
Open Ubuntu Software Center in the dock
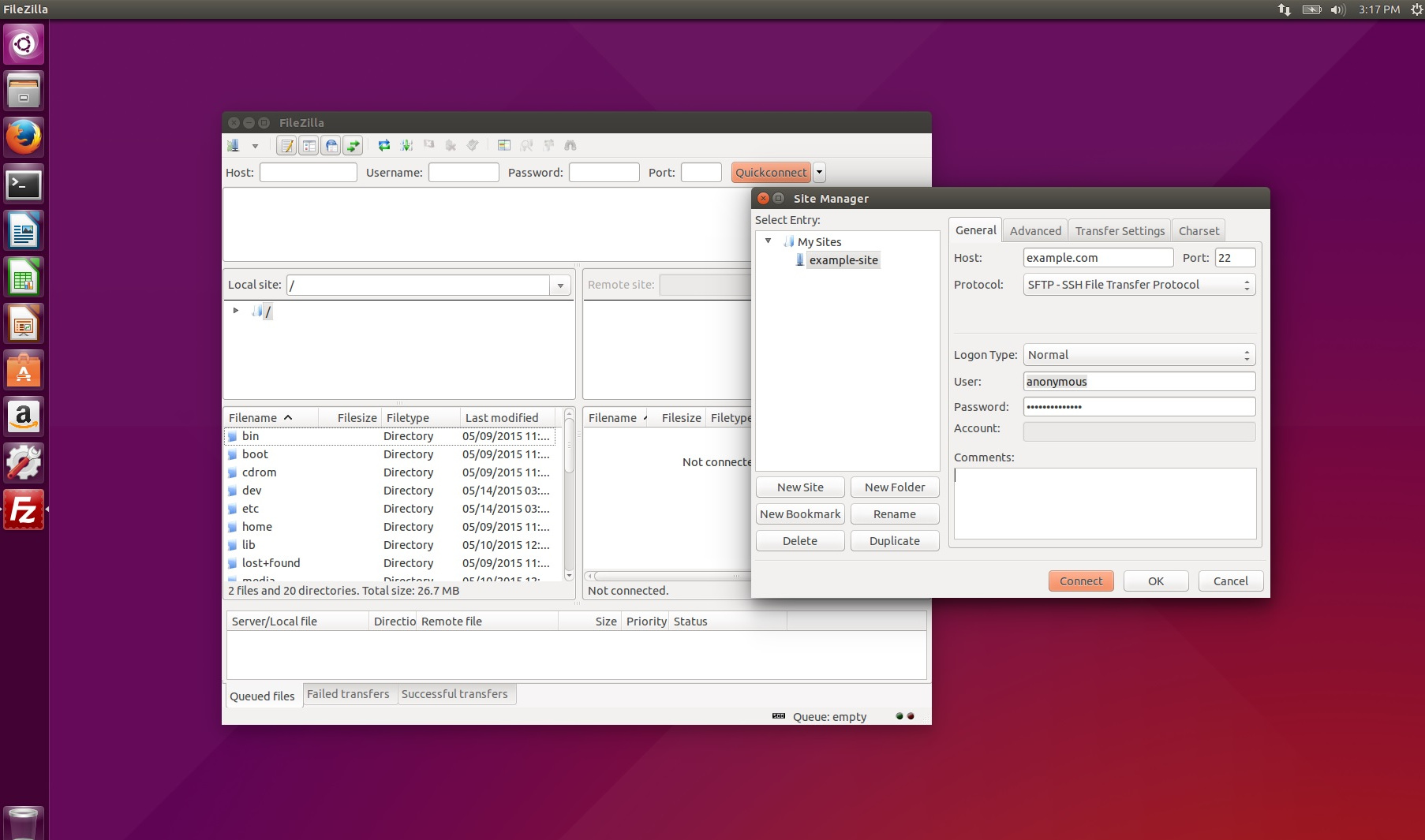point(24,371)
